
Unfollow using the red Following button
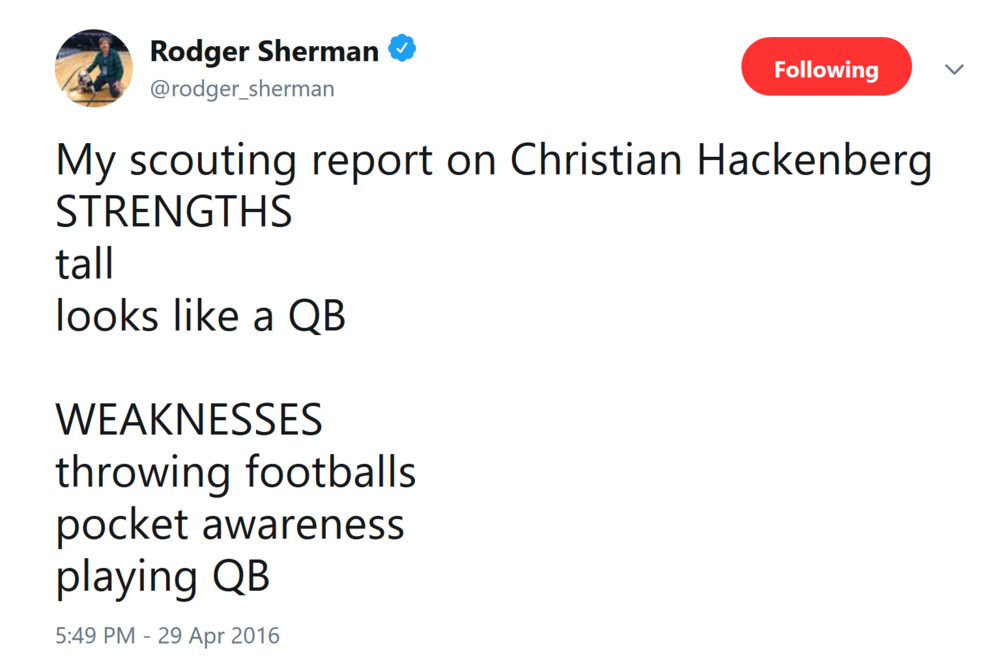[826, 66]
